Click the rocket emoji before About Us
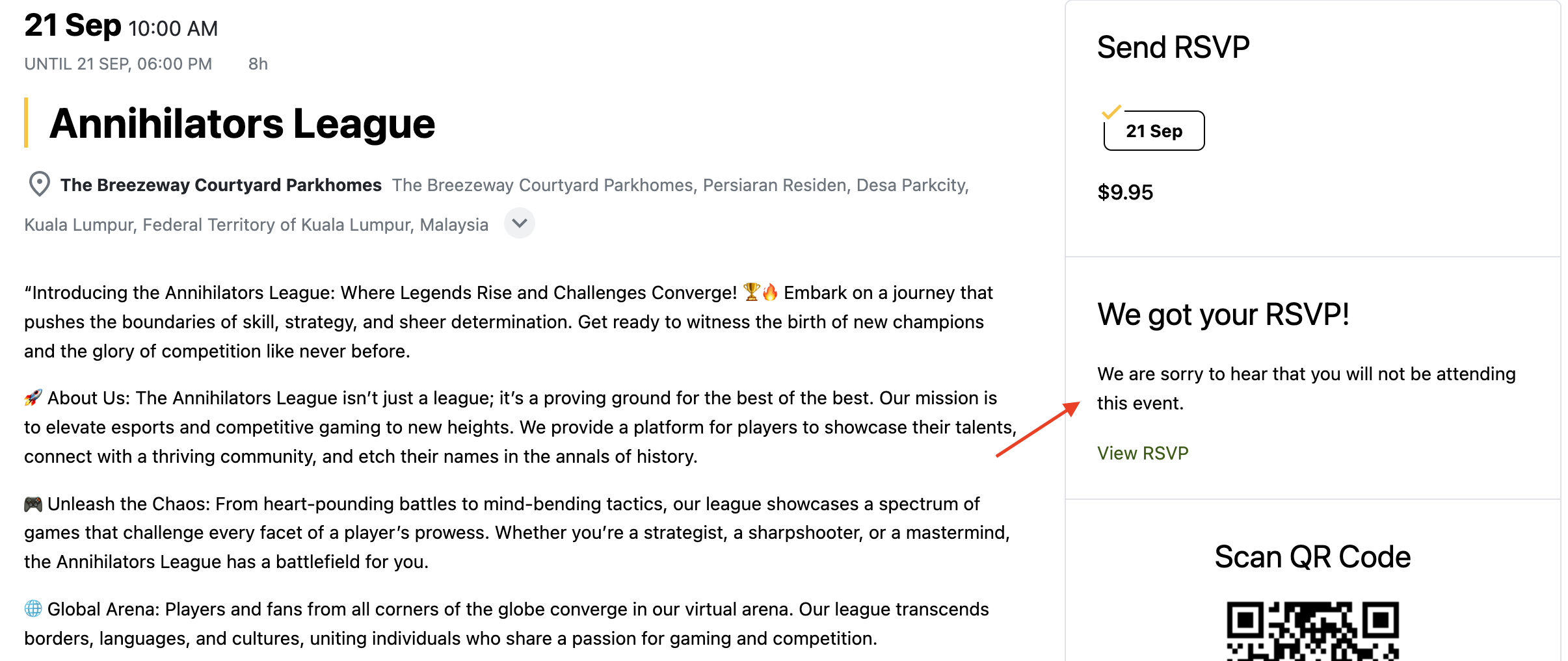This screenshot has height=661, width=1568. coord(33,398)
